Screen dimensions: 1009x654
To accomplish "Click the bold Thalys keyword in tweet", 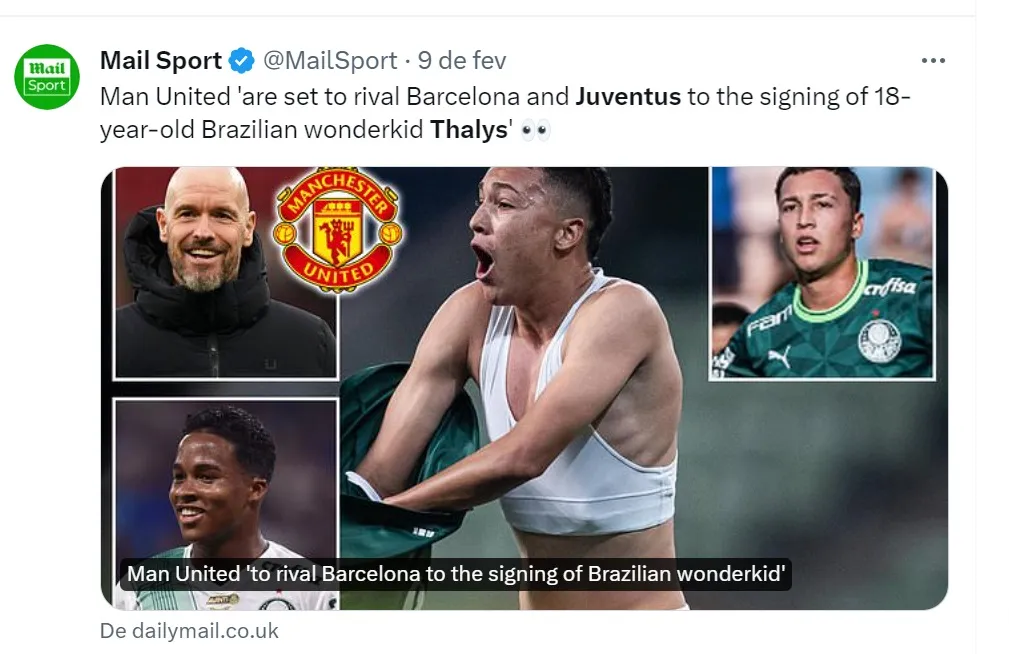I will pyautogui.click(x=469, y=130).
